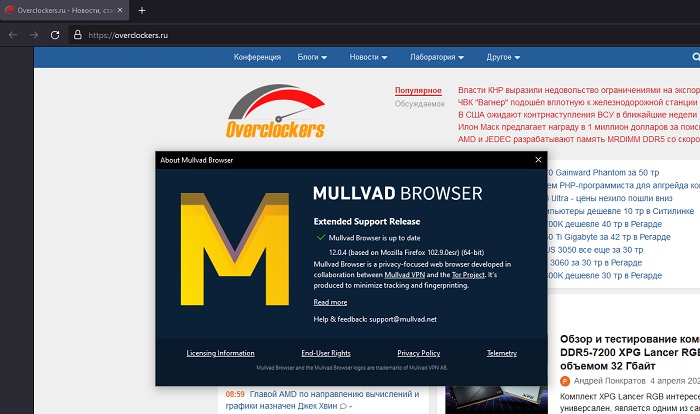Reload the page with refresh icon

pyautogui.click(x=55, y=35)
